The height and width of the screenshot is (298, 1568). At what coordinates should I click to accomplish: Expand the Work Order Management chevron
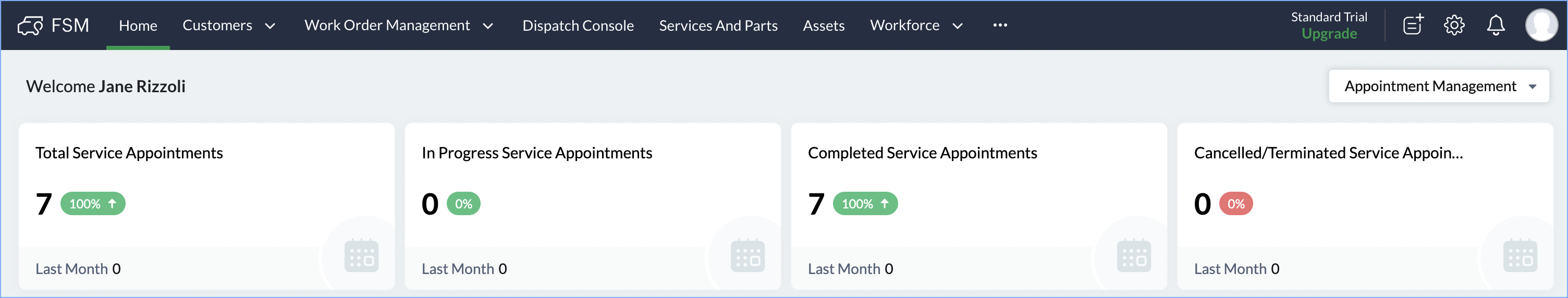(487, 26)
